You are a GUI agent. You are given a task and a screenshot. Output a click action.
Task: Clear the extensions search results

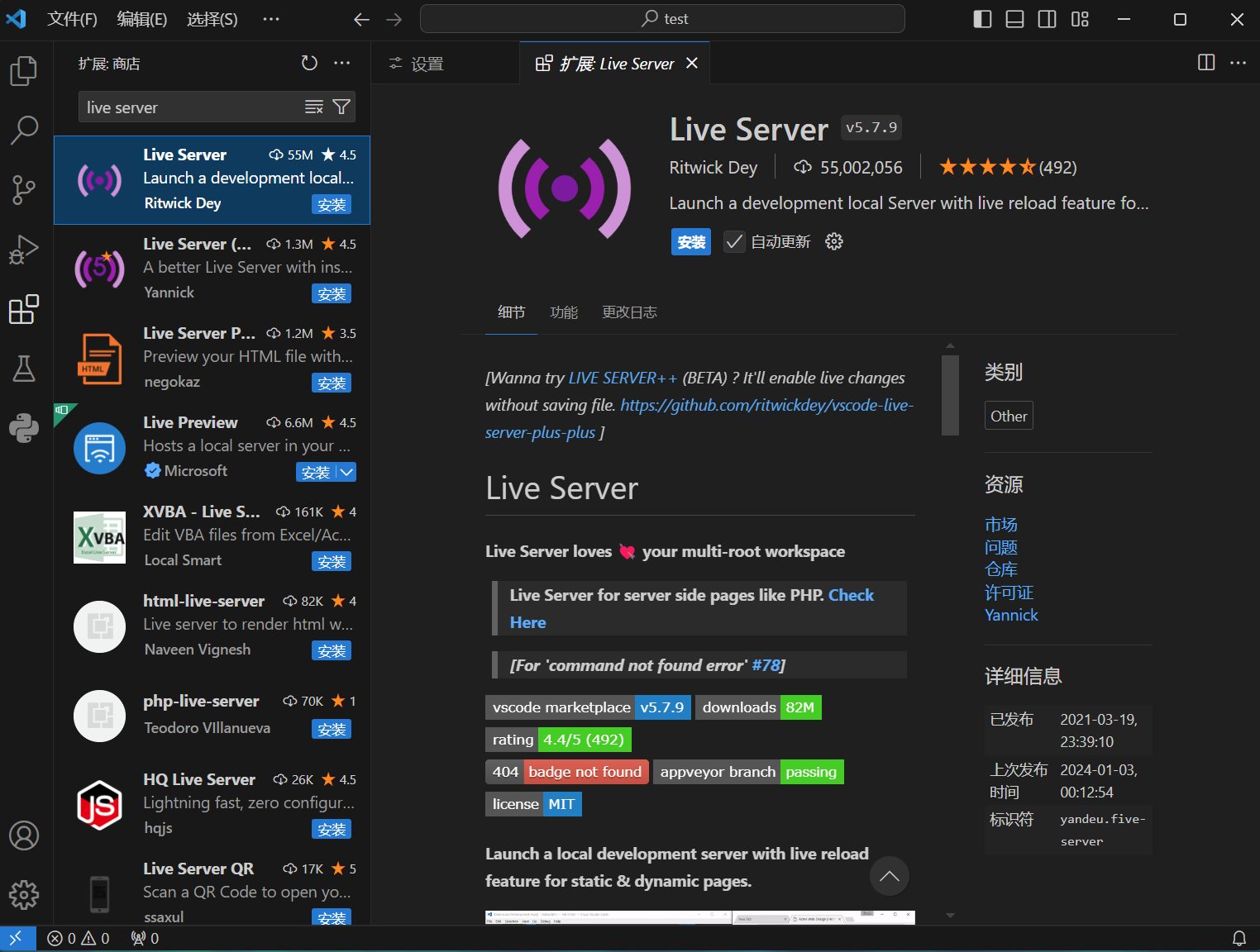pos(314,107)
